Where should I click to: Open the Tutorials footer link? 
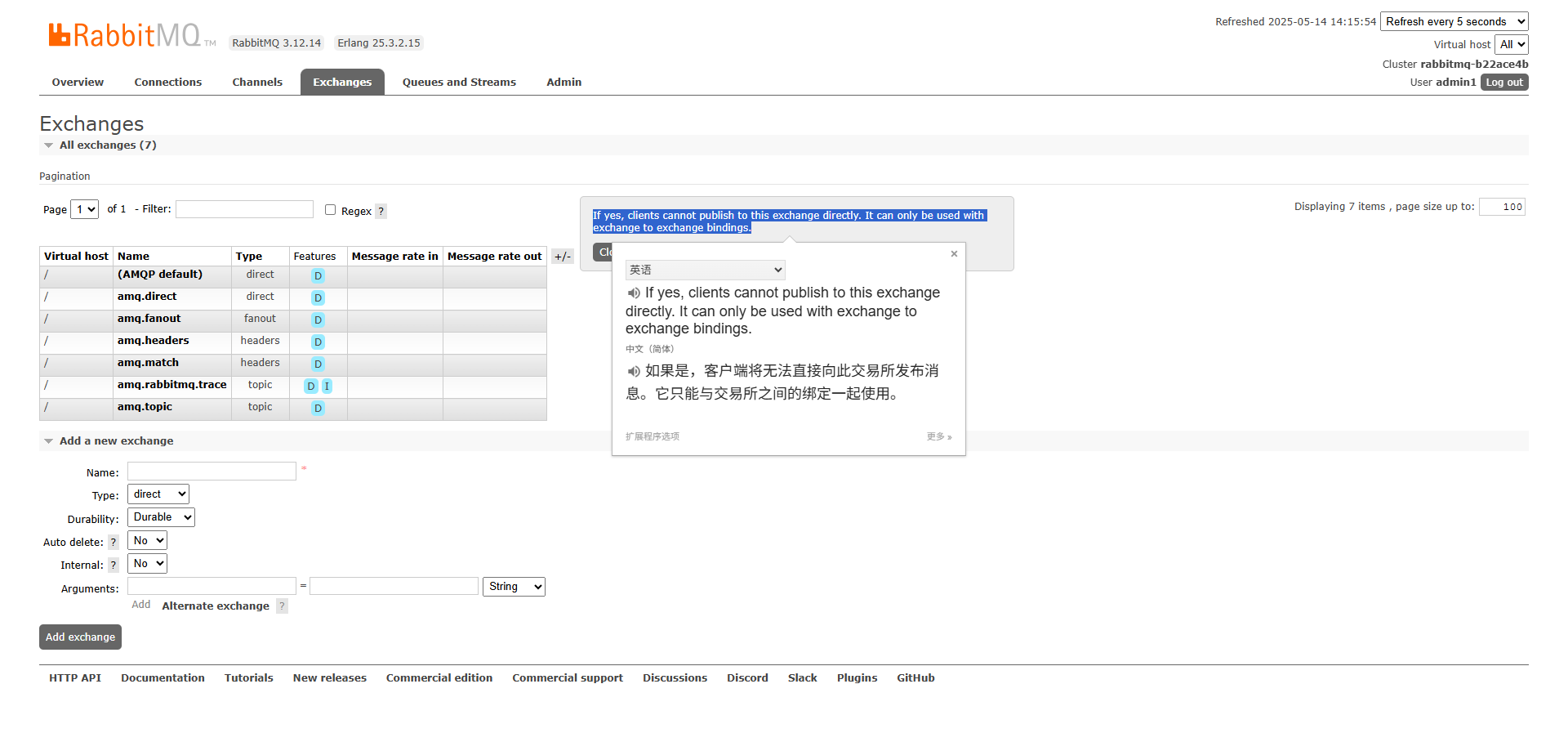[249, 678]
